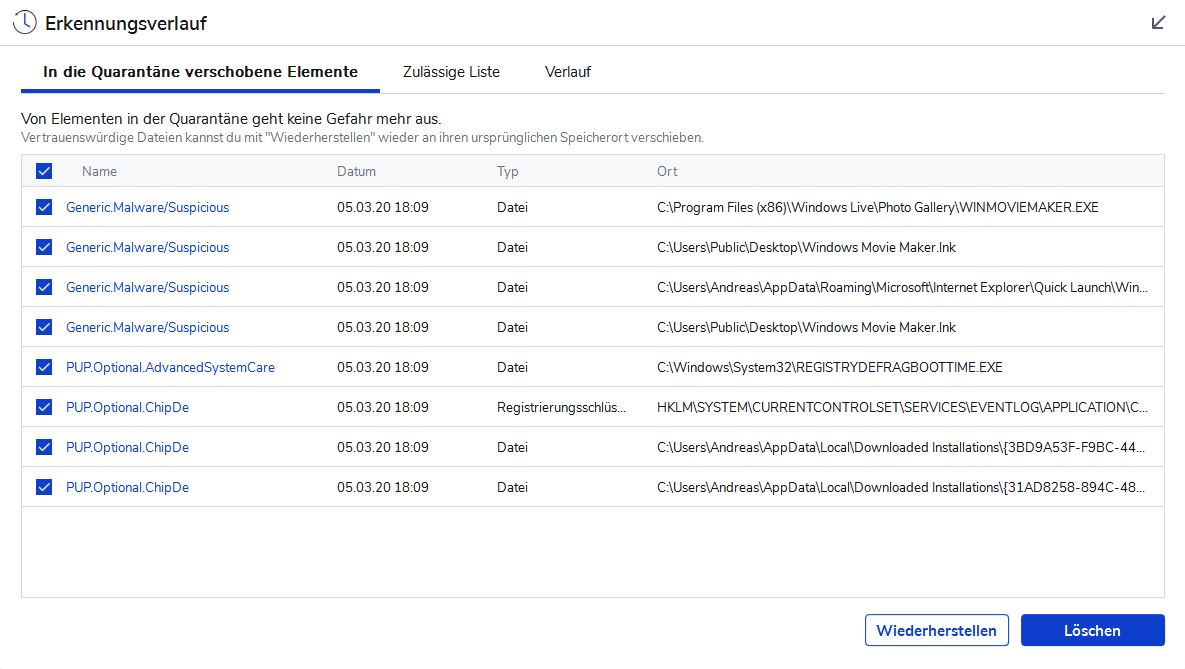Click the clock history icon beside Erkennungsverlauf
Screen dimensions: 1185x669
click(x=24, y=23)
